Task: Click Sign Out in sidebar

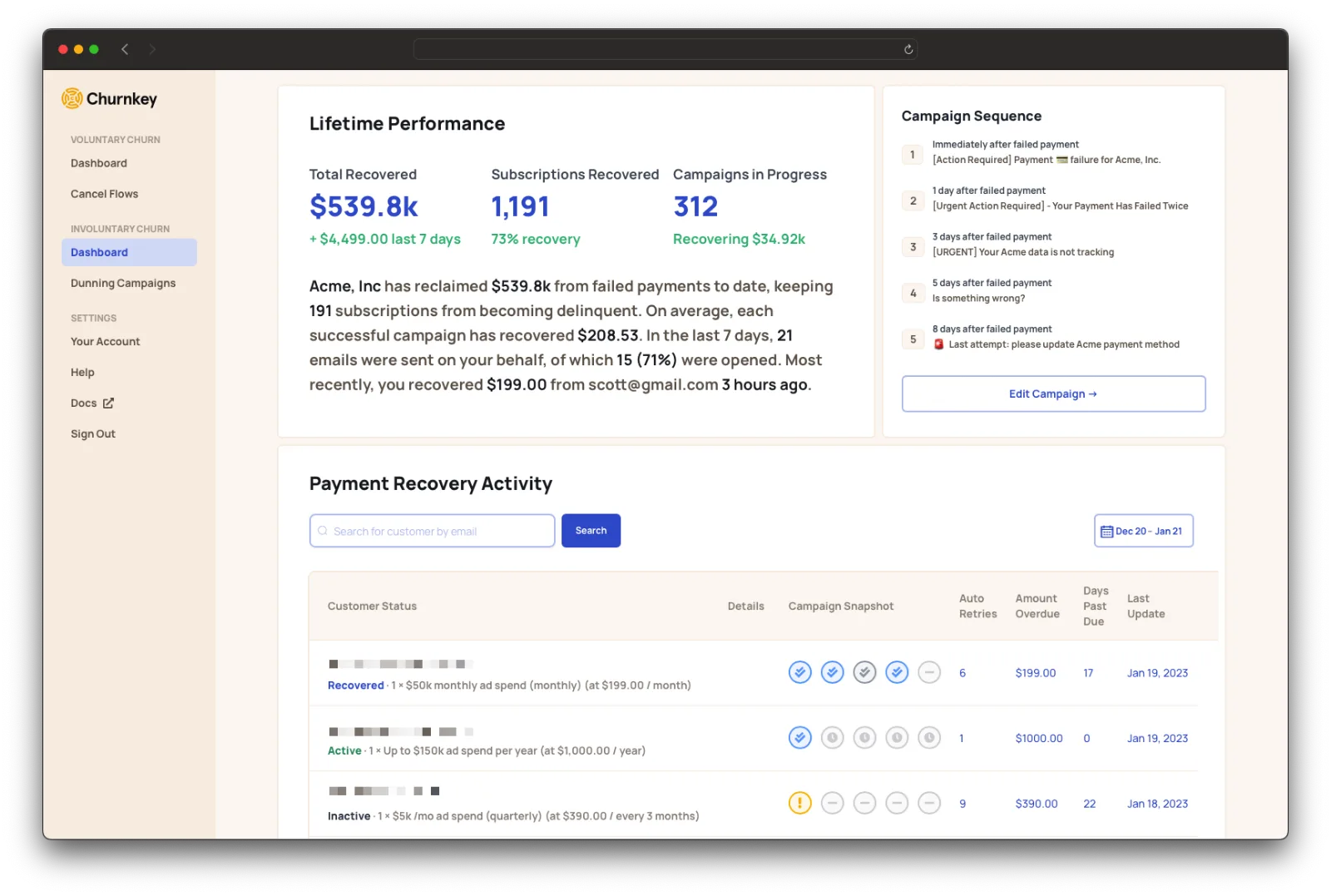Action: pyautogui.click(x=93, y=433)
